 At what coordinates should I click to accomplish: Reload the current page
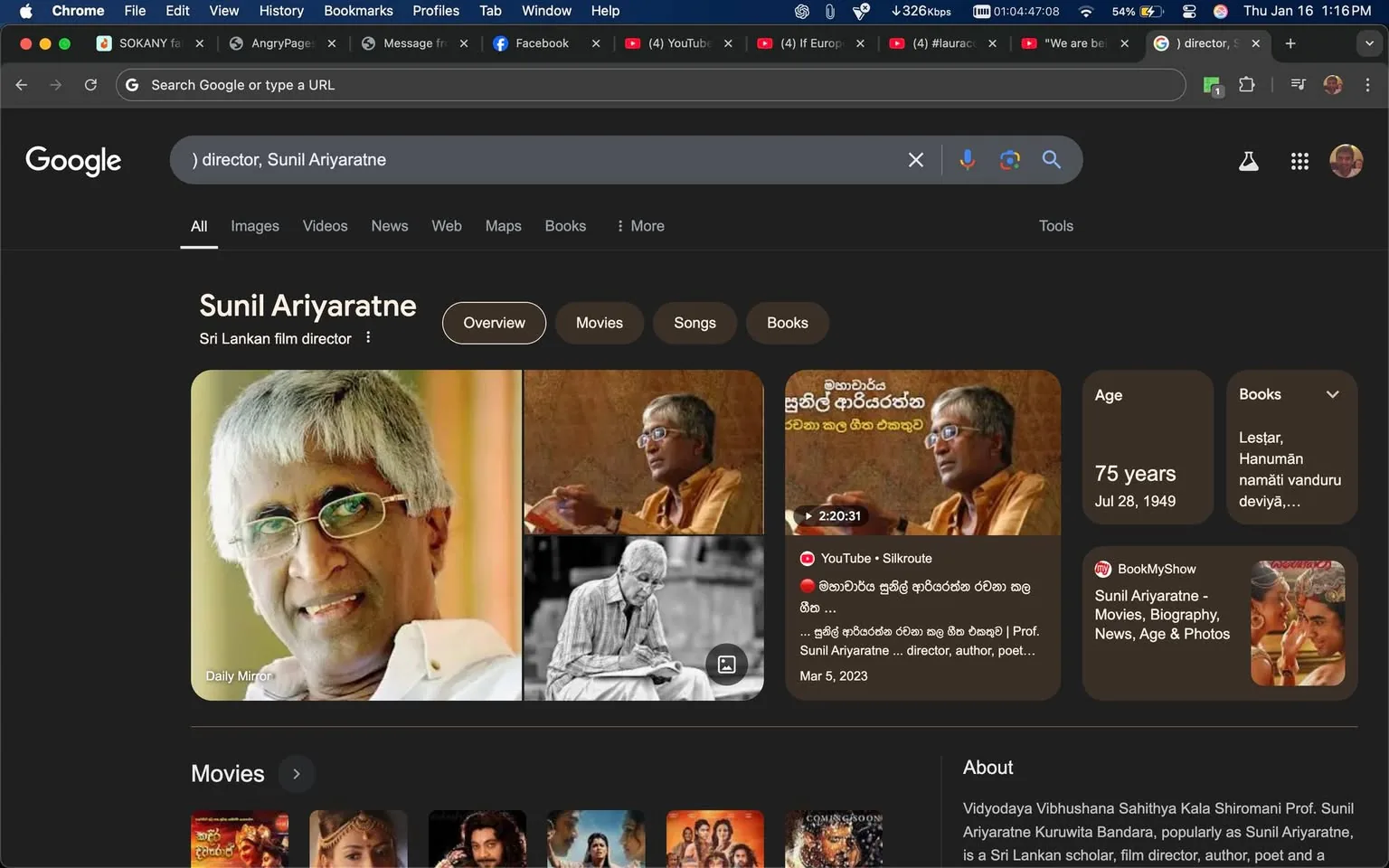click(x=90, y=84)
